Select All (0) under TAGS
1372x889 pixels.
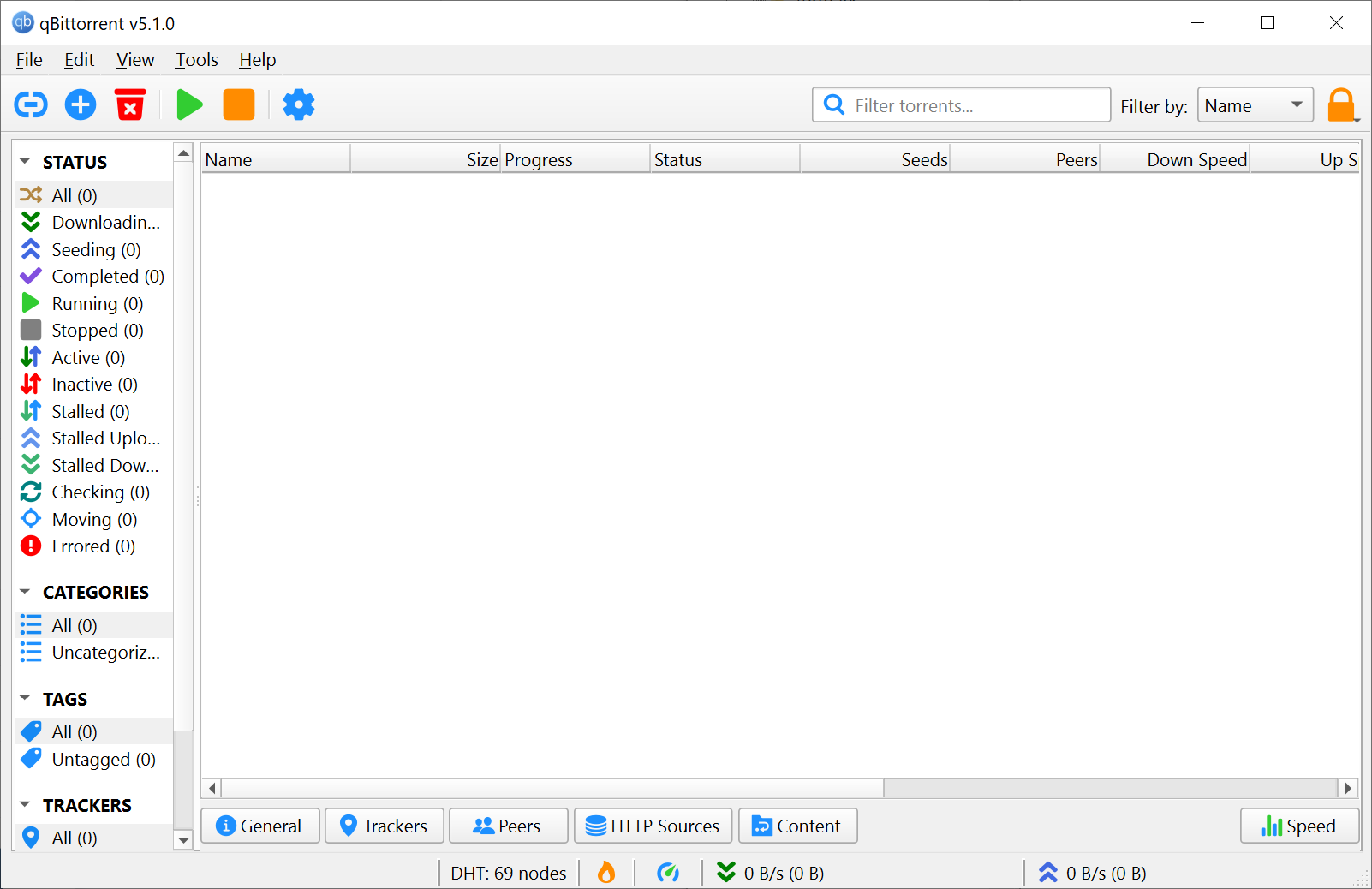(93, 731)
